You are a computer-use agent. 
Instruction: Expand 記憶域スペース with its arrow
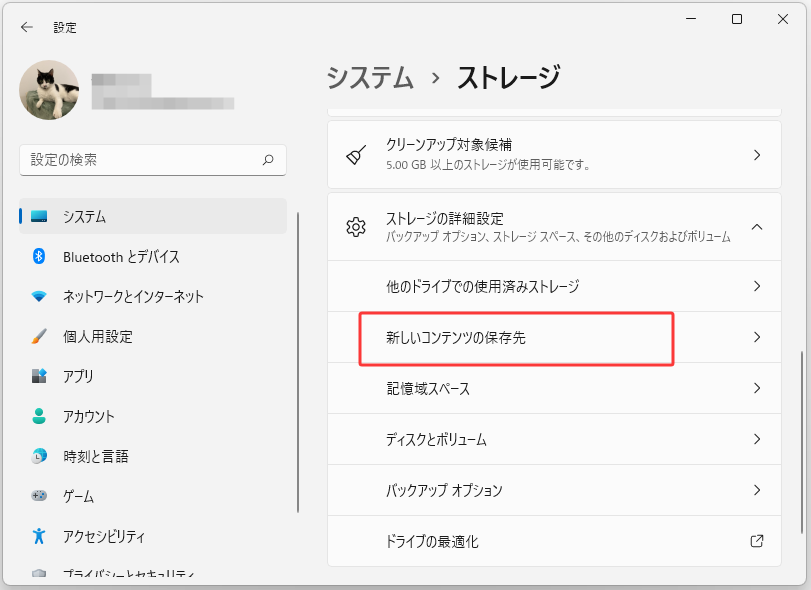pyautogui.click(x=757, y=388)
